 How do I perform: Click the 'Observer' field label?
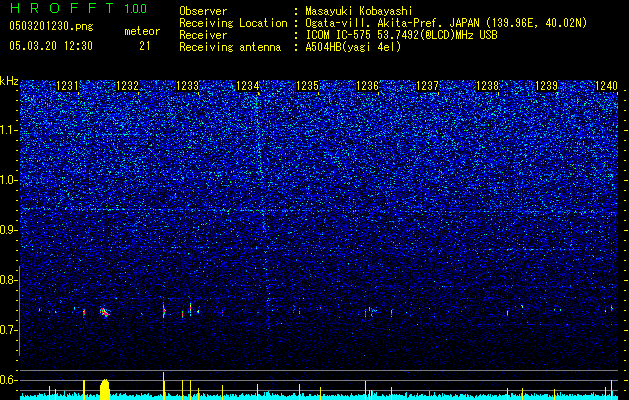click(x=203, y=11)
